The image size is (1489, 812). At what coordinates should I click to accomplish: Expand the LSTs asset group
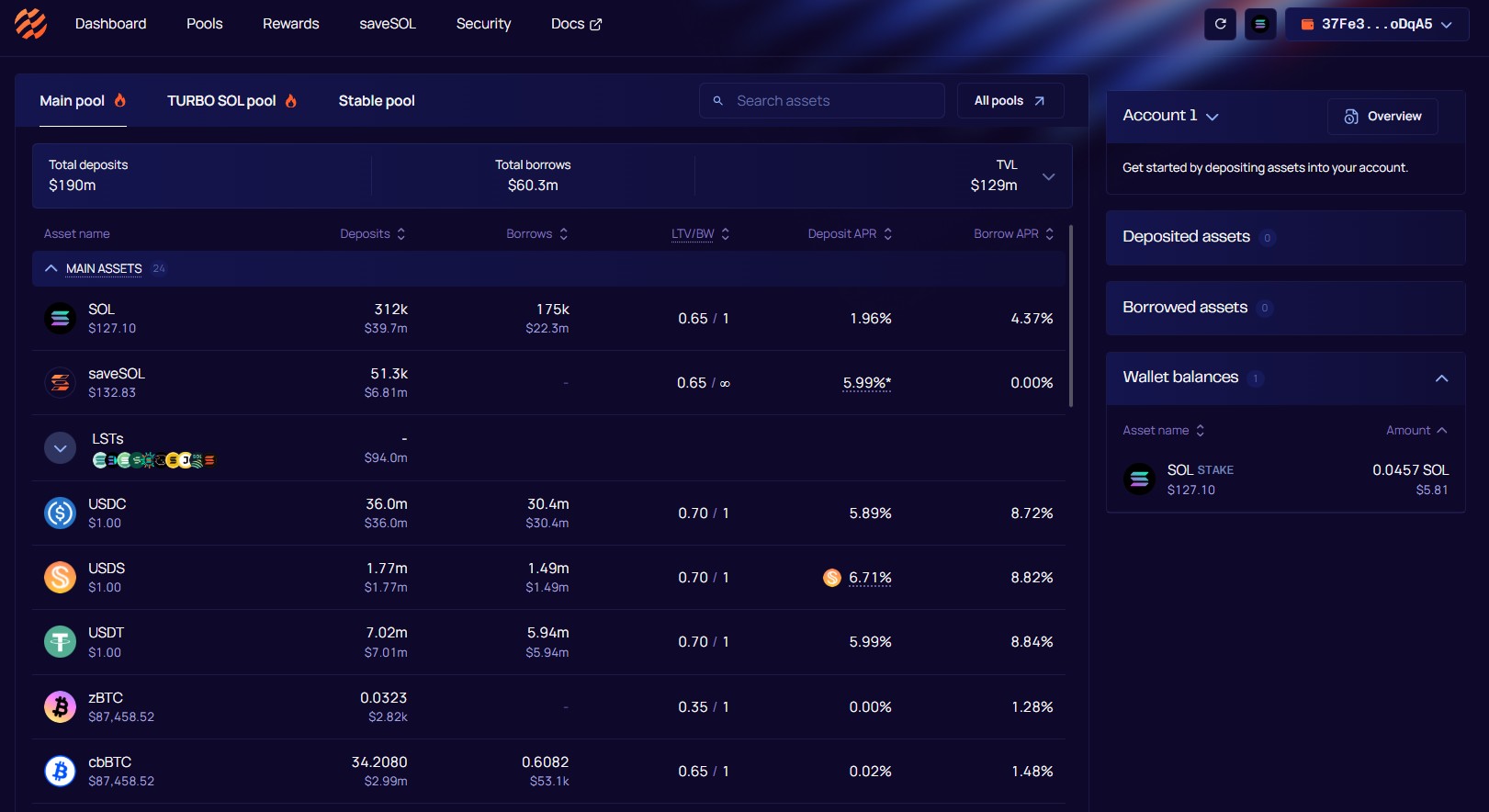pyautogui.click(x=61, y=448)
